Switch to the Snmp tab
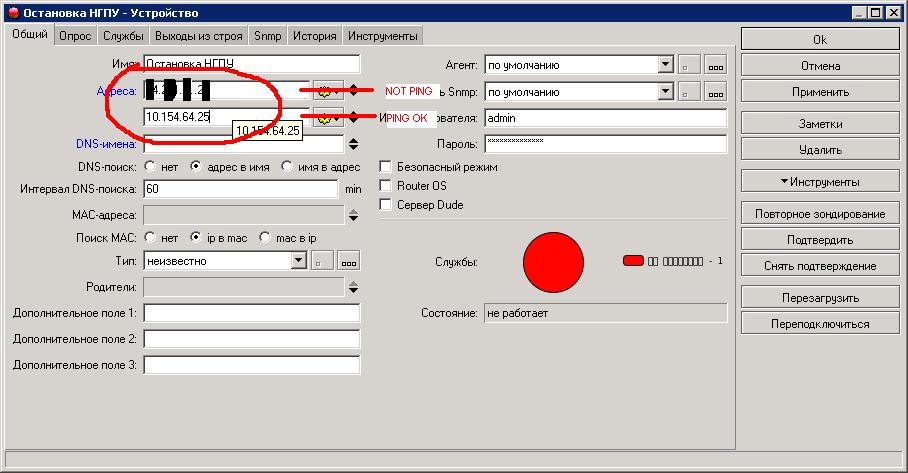 coord(268,36)
